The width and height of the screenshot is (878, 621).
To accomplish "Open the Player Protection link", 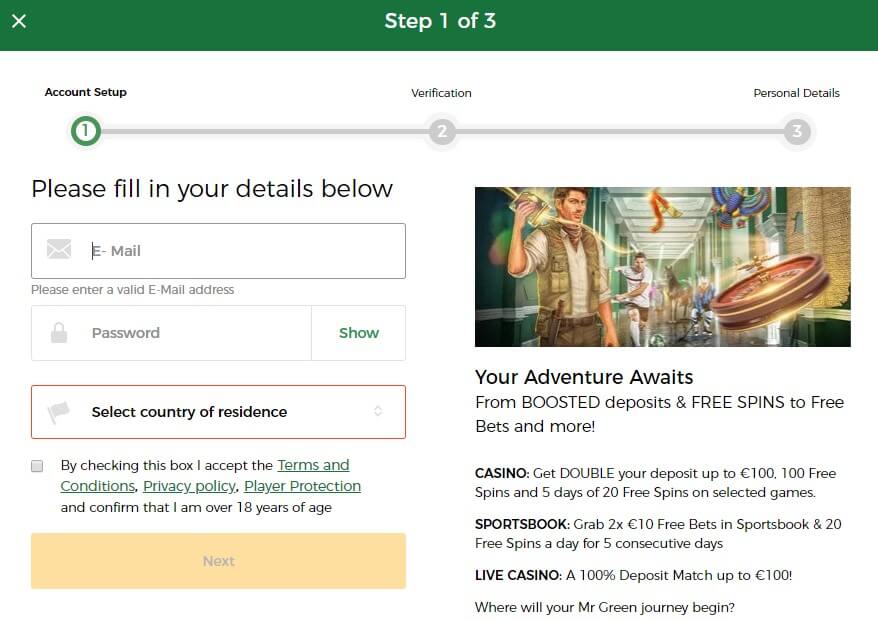I will pos(302,486).
